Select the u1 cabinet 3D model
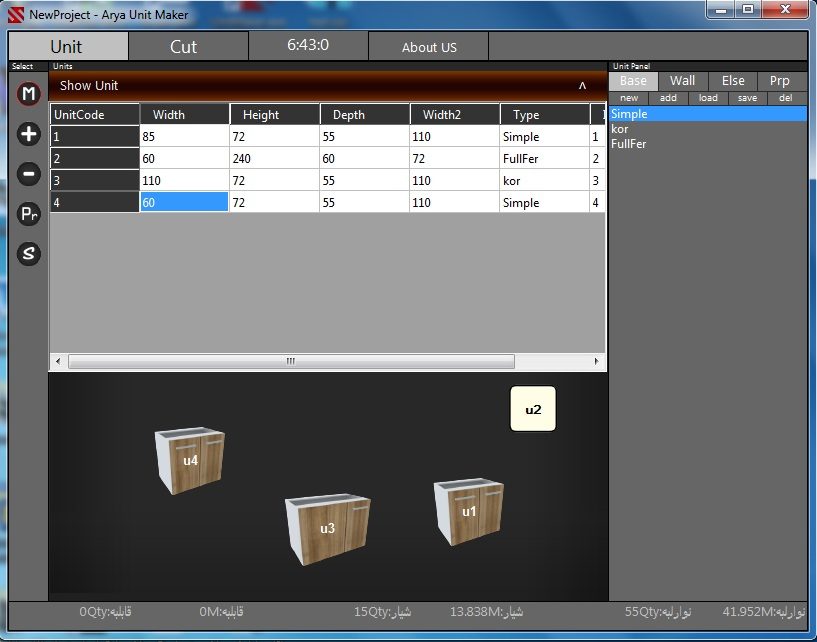817x642 pixels. (x=467, y=511)
